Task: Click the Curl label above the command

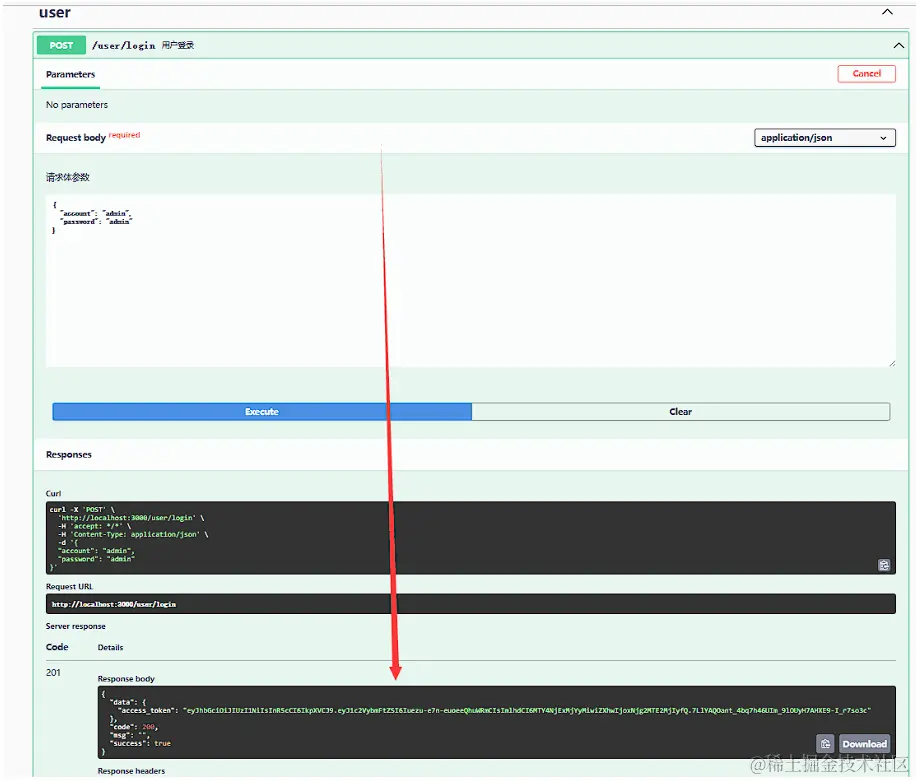Action: (x=53, y=494)
